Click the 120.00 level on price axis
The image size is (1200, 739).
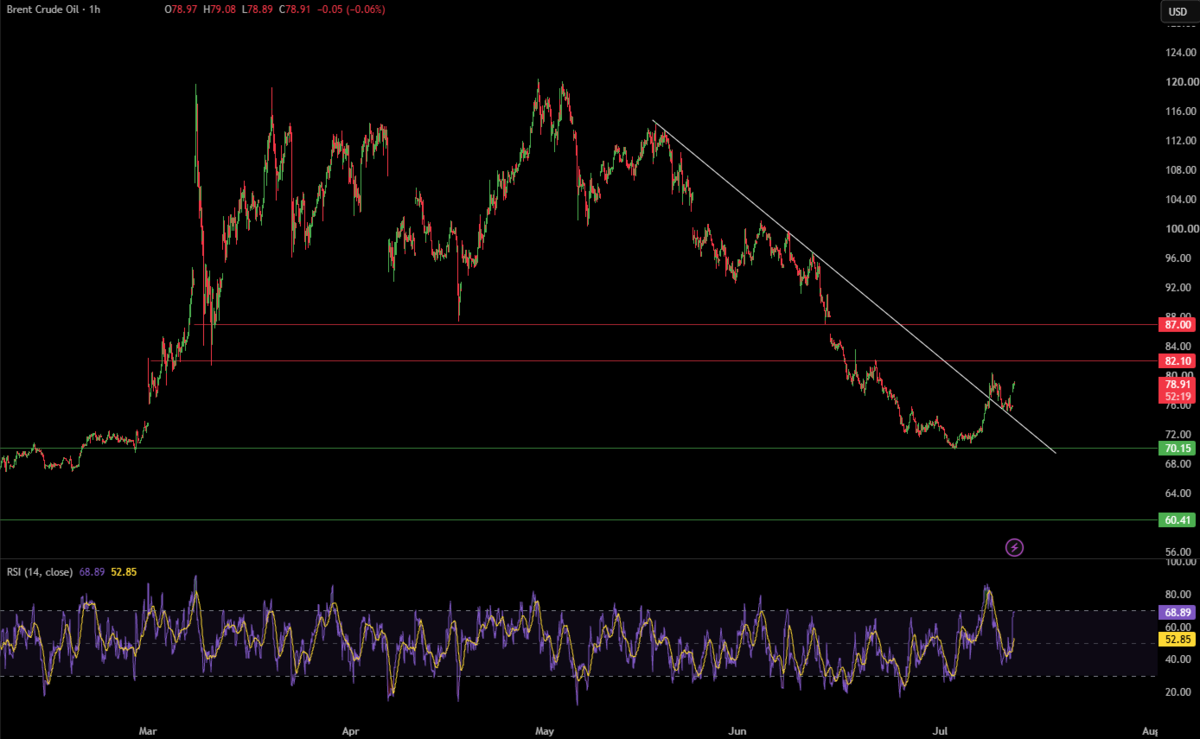click(1181, 81)
